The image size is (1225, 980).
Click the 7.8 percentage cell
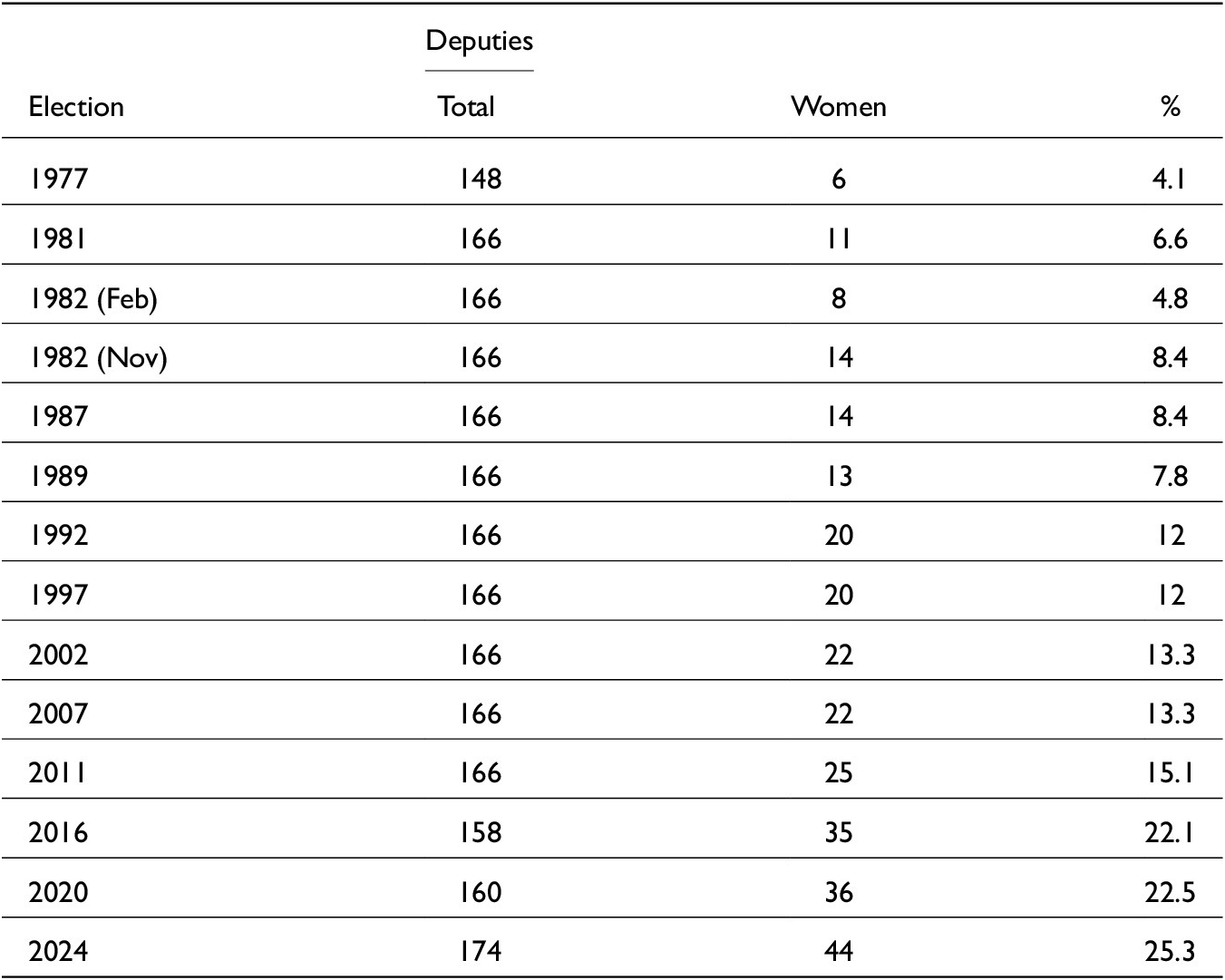(1170, 476)
